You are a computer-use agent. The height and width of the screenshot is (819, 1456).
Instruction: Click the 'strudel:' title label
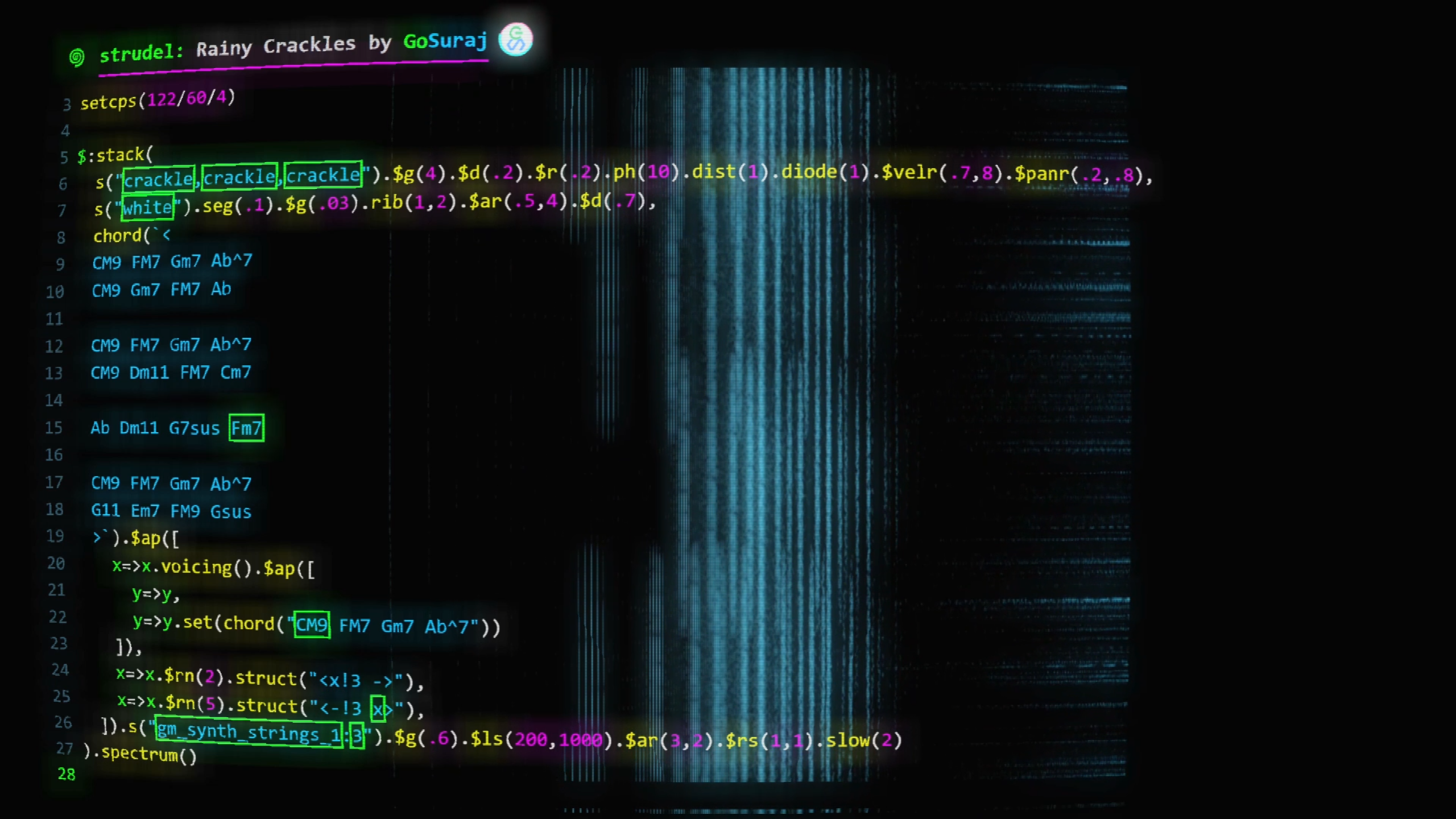142,53
